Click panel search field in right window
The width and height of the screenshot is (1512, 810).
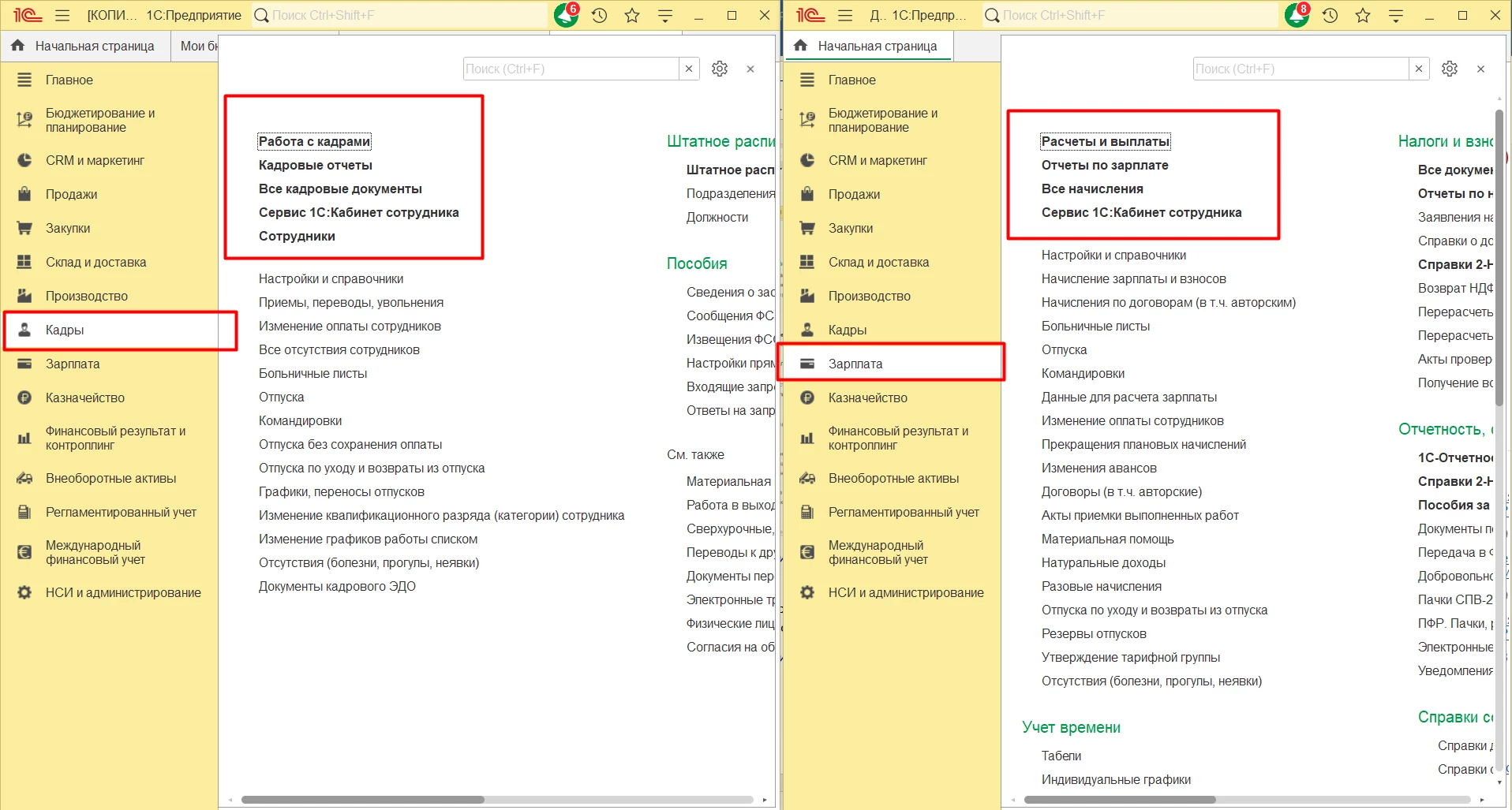click(1301, 69)
